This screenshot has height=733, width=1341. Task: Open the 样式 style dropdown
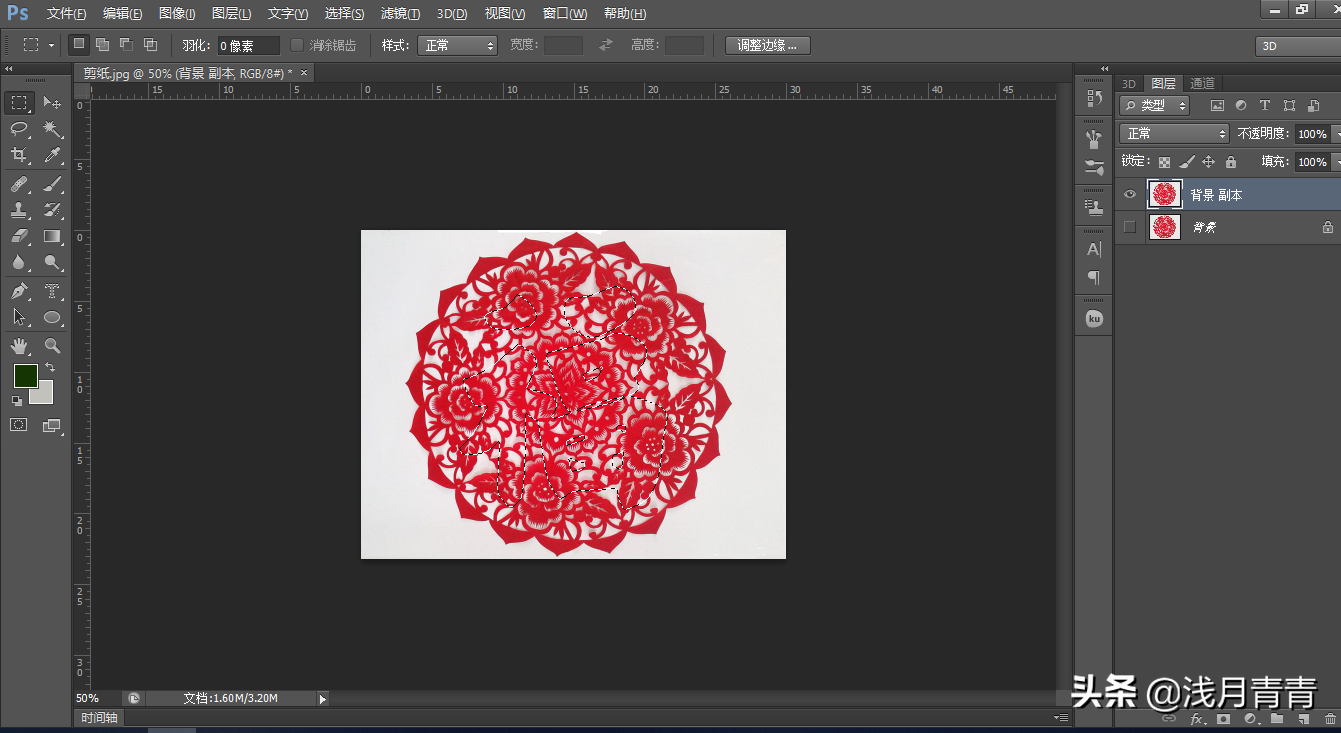(x=458, y=45)
